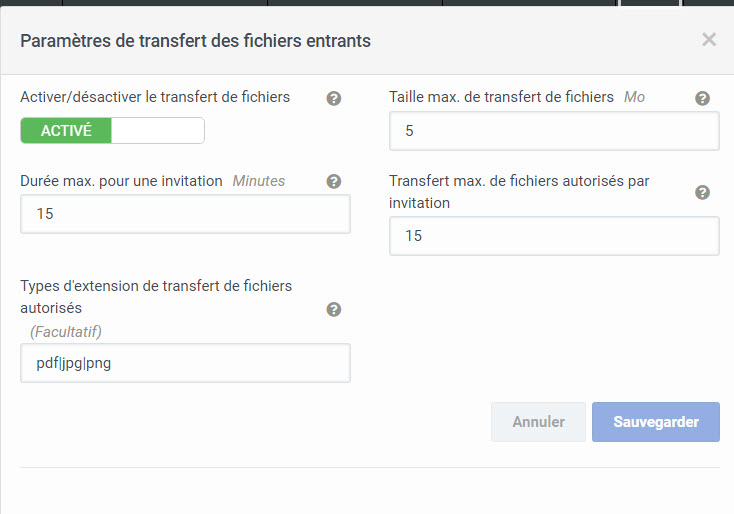Click the white off side of the ACTIVÉ toggle
The width and height of the screenshot is (734, 514).
(158, 130)
